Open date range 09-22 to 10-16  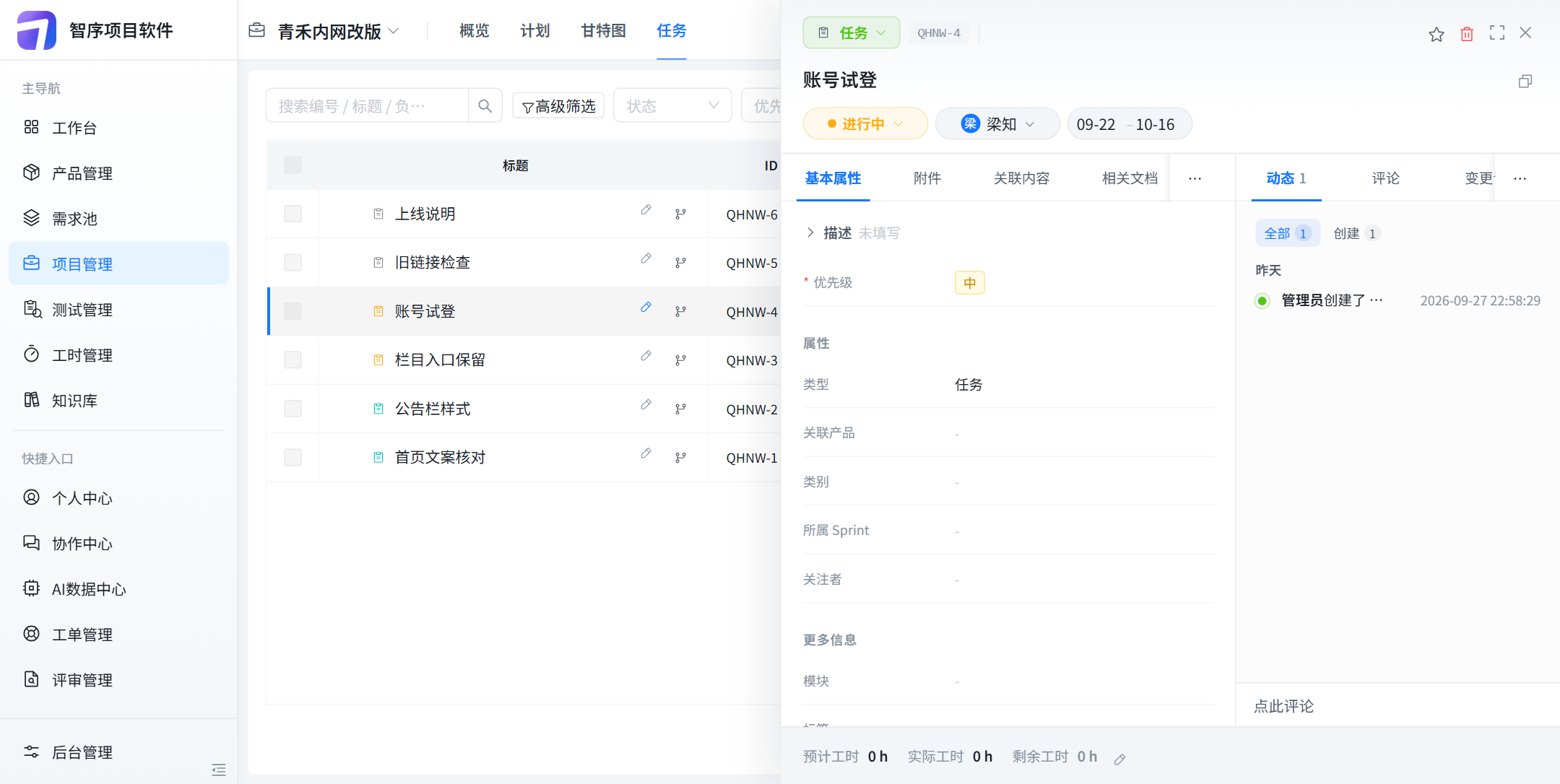click(x=1130, y=124)
